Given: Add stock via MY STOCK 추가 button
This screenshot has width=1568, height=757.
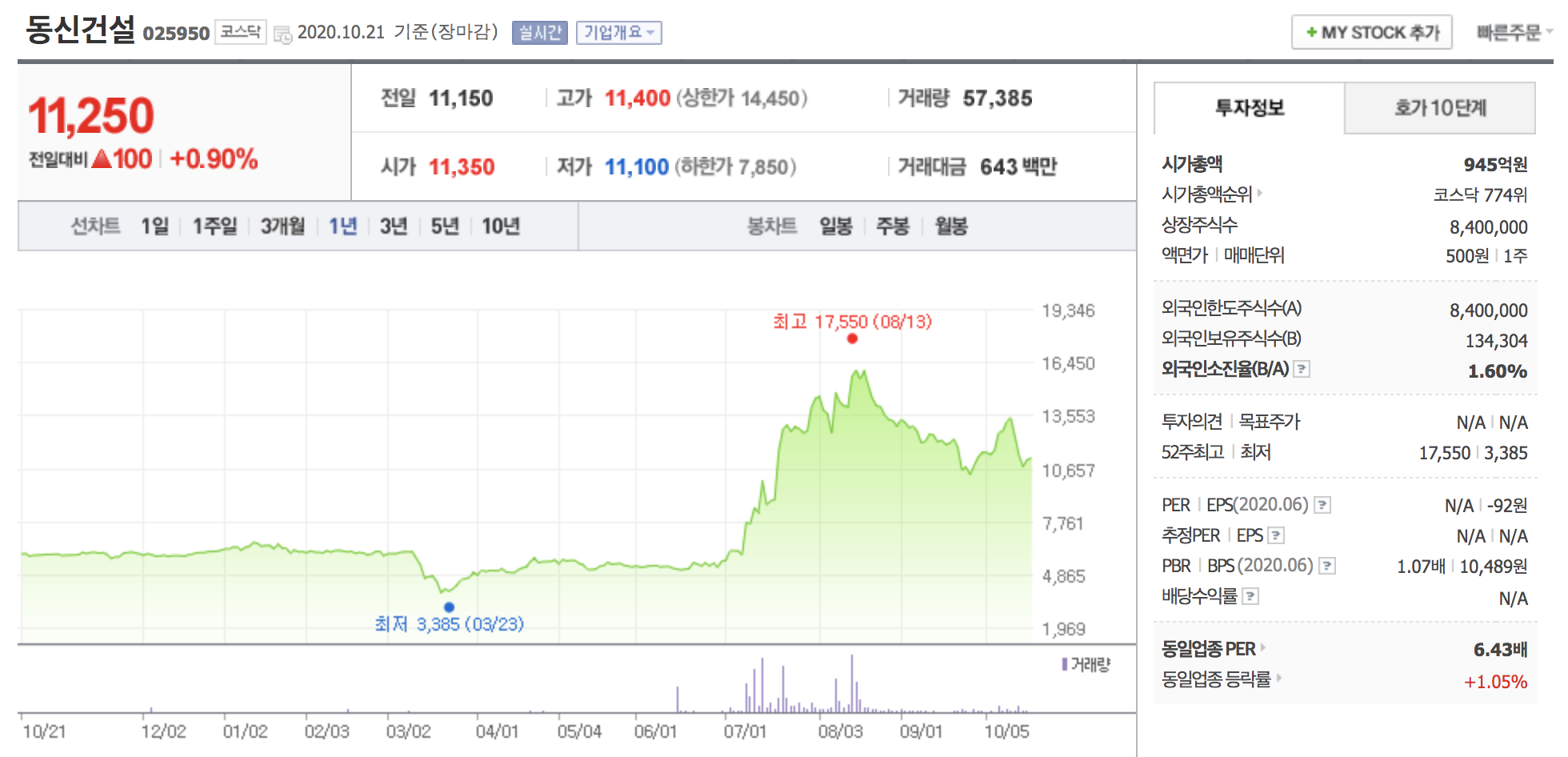Looking at the screenshot, I should [1372, 33].
